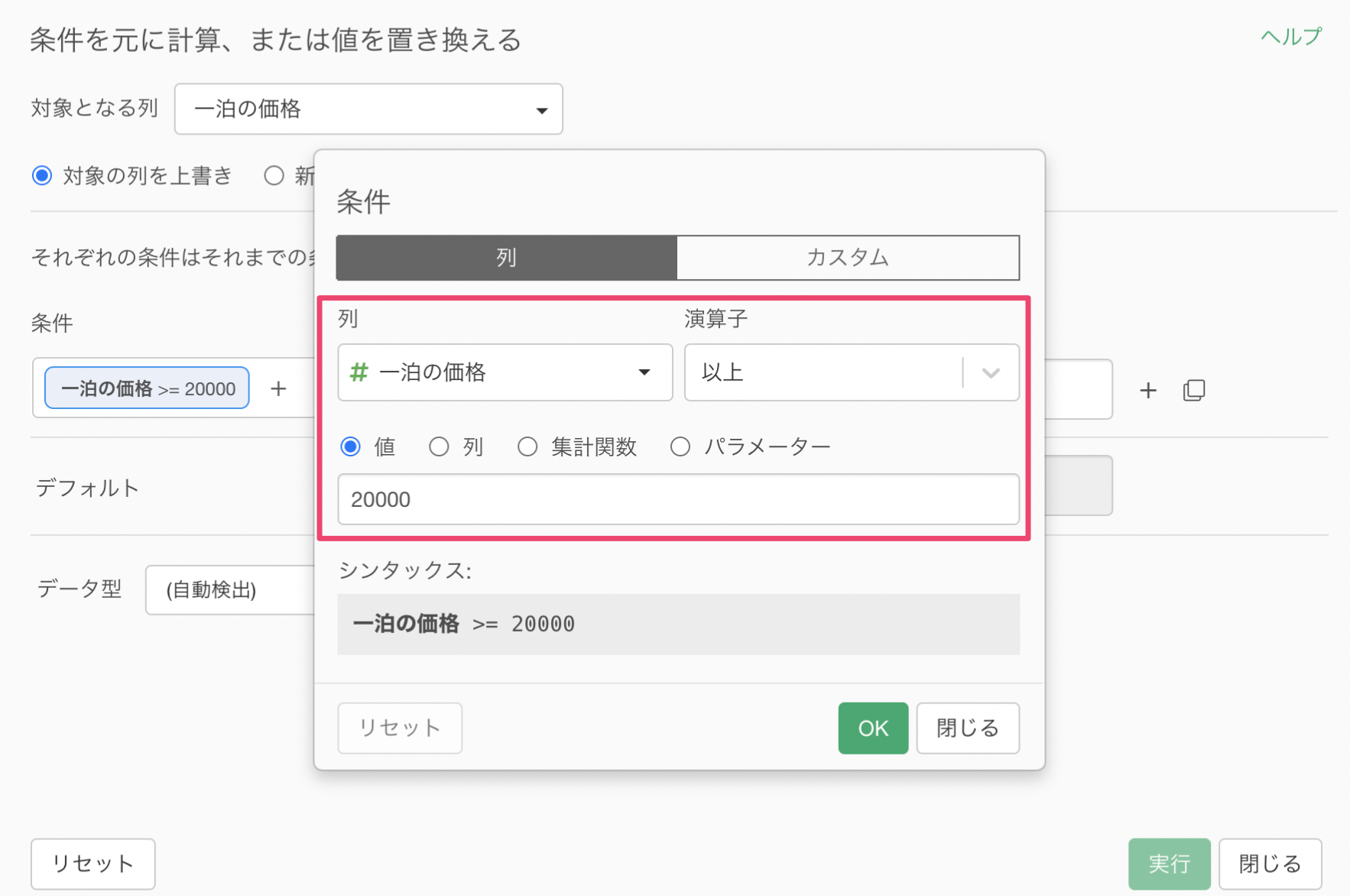This screenshot has width=1350, height=896.
Task: Click the plus icon beside the condition chip
Action: [x=278, y=389]
